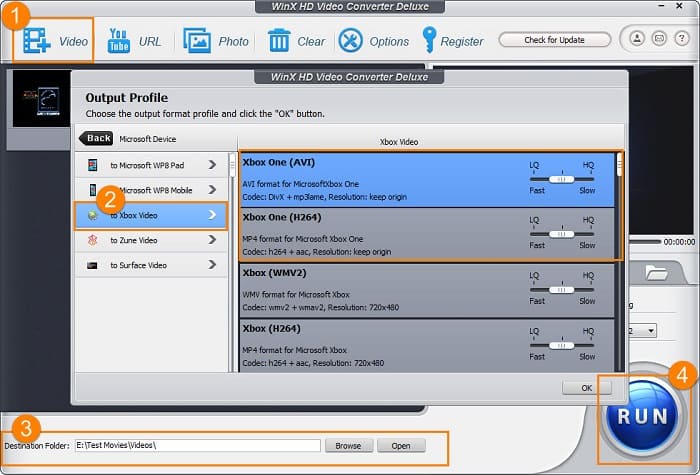Click the help question mark icon
Screen dimensions: 700x475
point(682,38)
